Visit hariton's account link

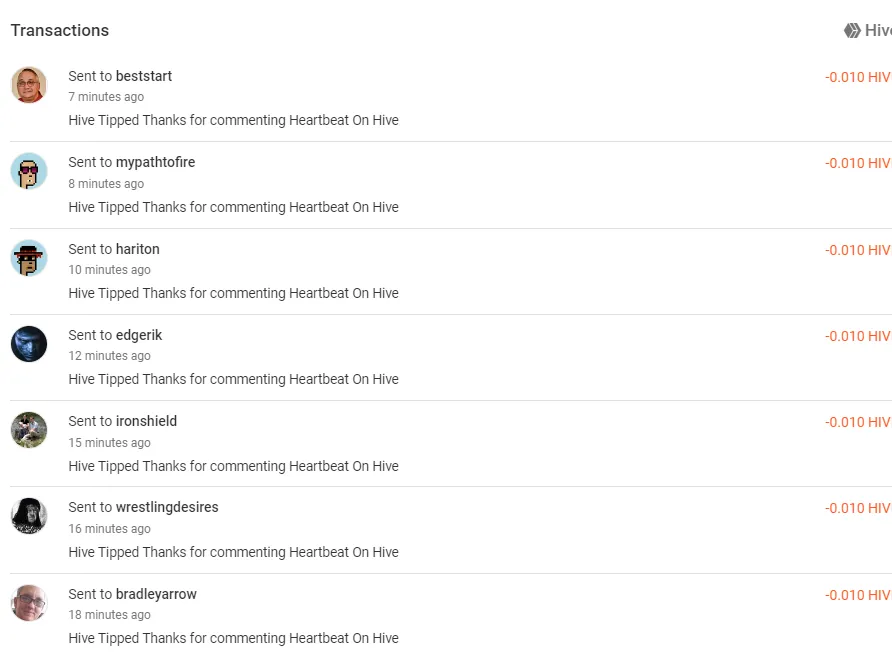138,249
